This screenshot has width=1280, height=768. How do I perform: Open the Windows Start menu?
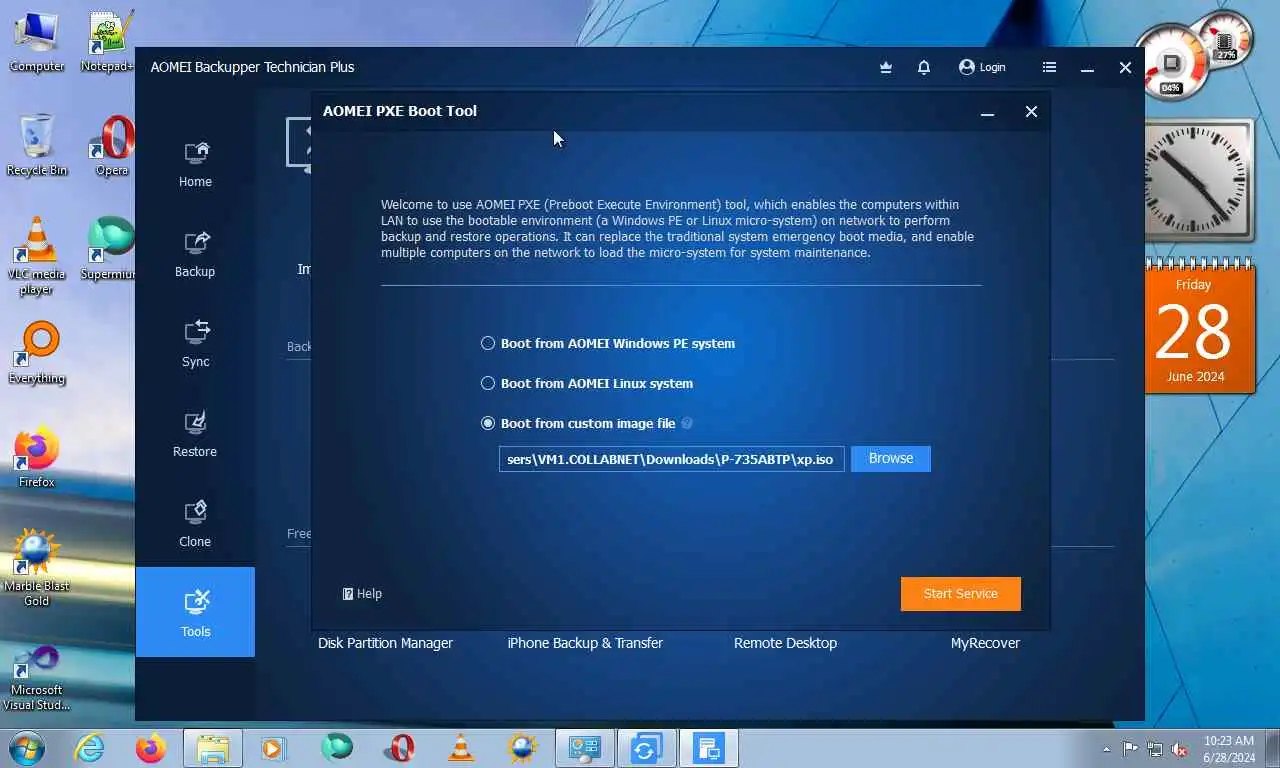click(x=25, y=748)
